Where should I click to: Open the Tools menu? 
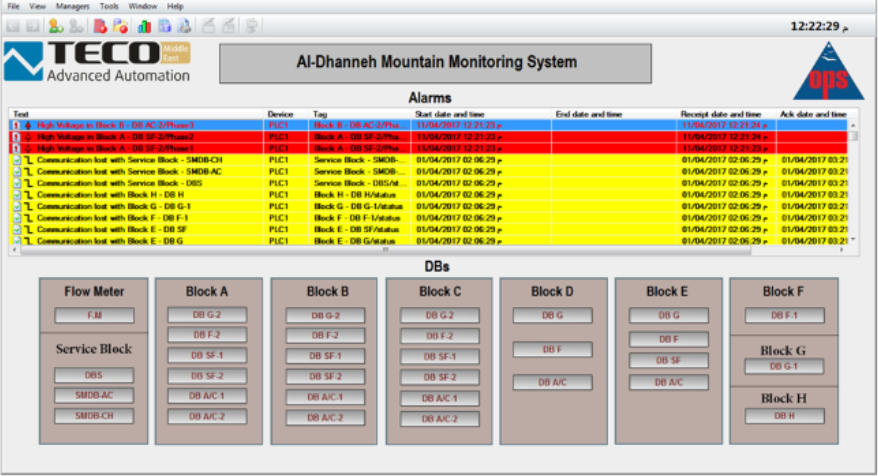click(108, 6)
